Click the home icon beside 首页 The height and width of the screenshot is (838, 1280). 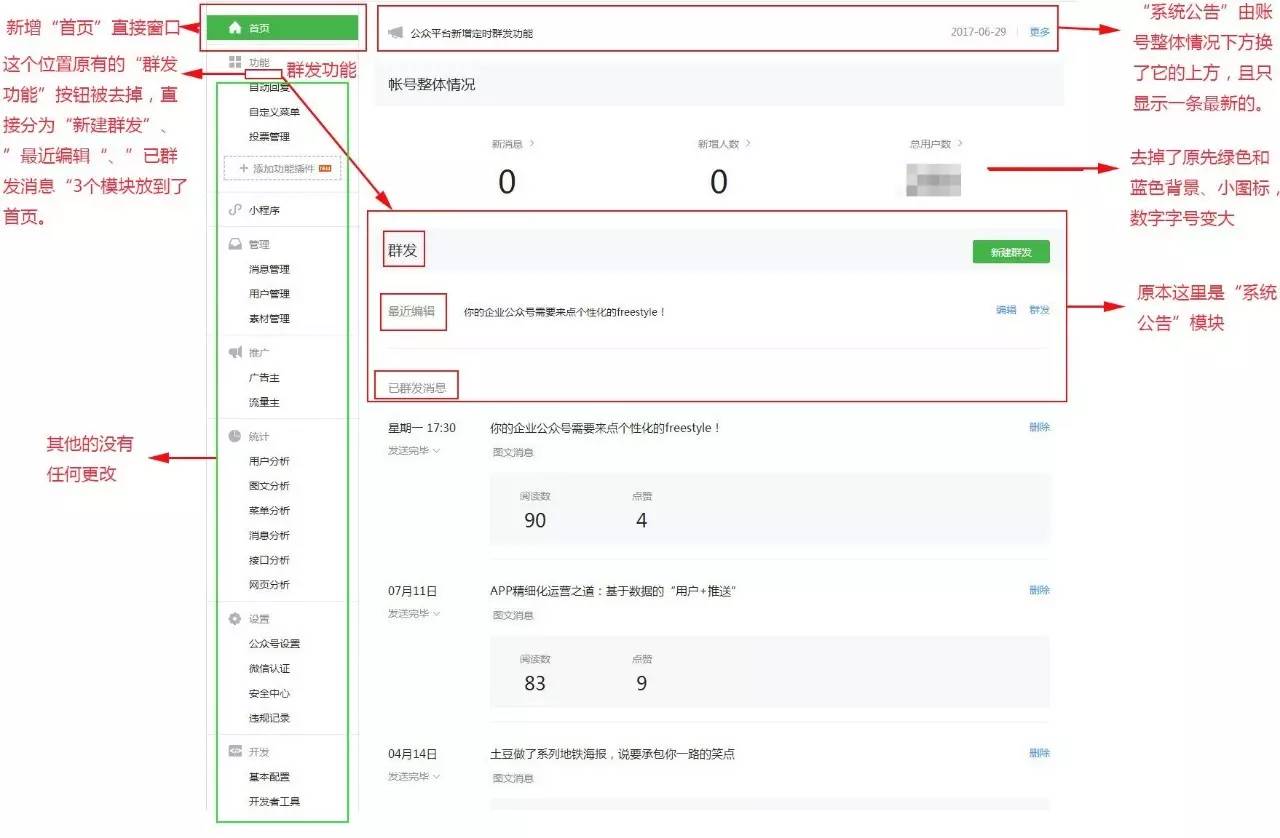236,28
